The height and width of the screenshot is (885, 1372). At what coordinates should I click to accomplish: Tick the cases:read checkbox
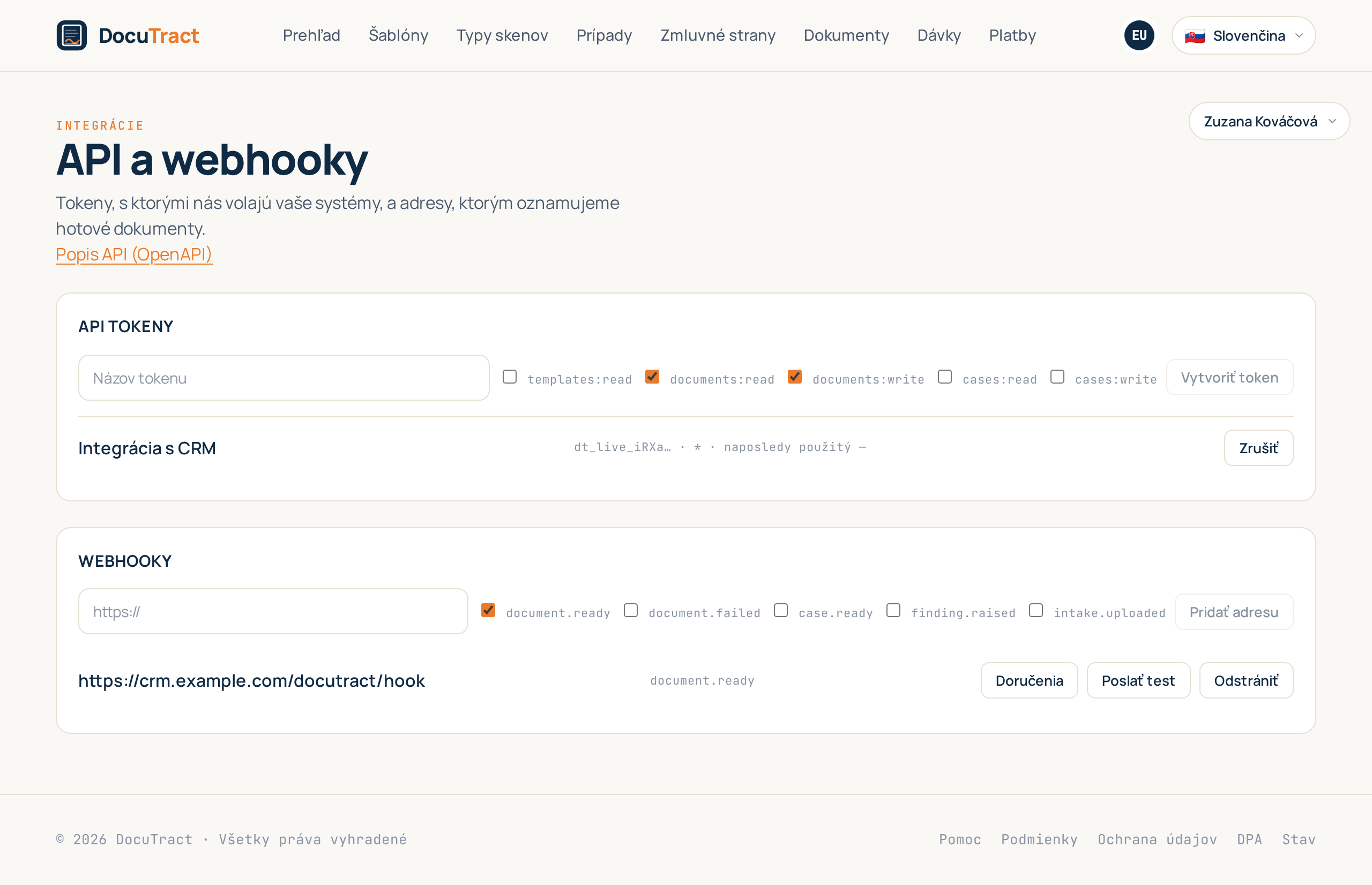pyautogui.click(x=945, y=377)
